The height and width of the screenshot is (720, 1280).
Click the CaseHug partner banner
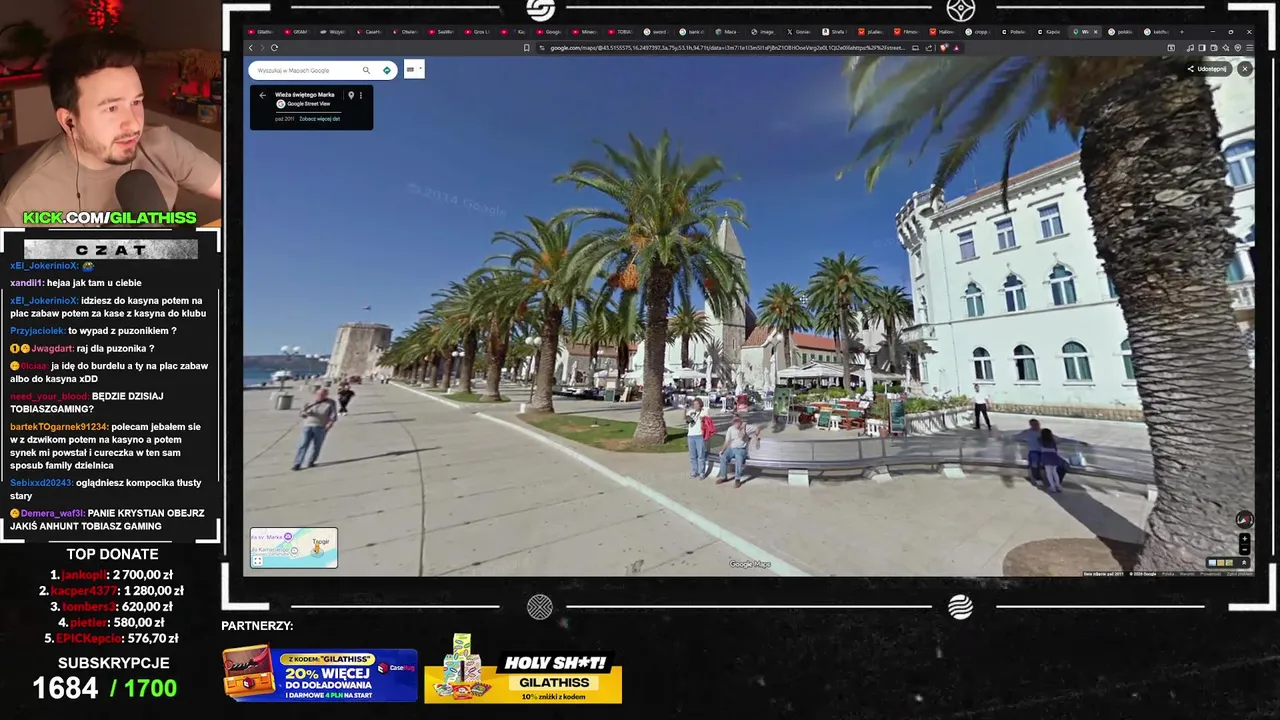click(320, 673)
